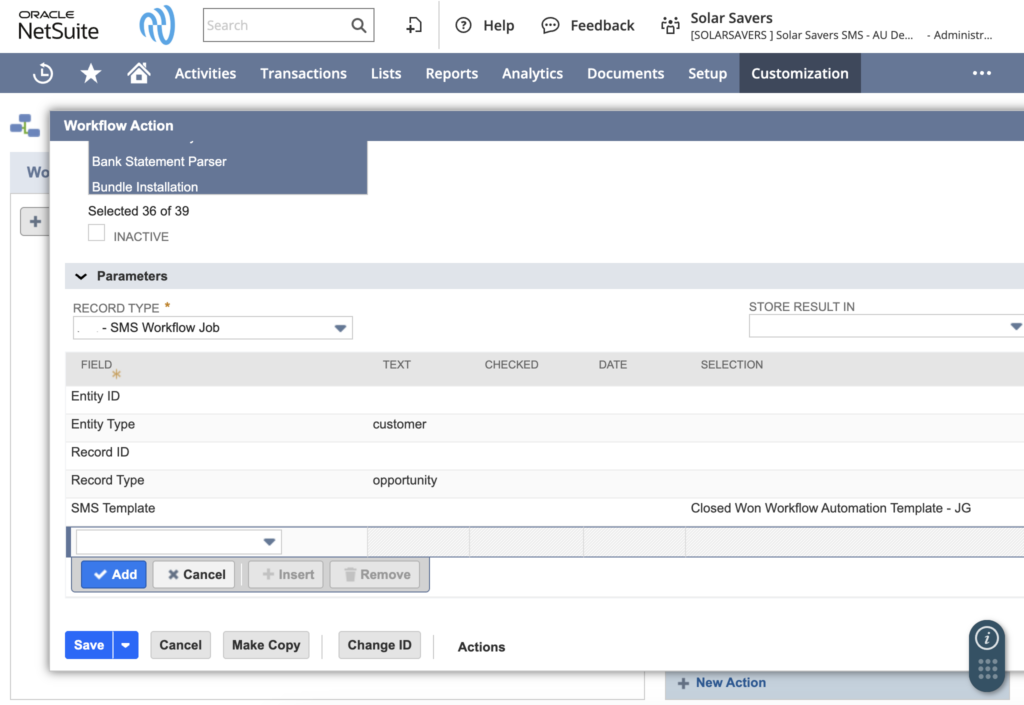This screenshot has height=705, width=1024.
Task: Open the Lists menu
Action: click(x=386, y=73)
